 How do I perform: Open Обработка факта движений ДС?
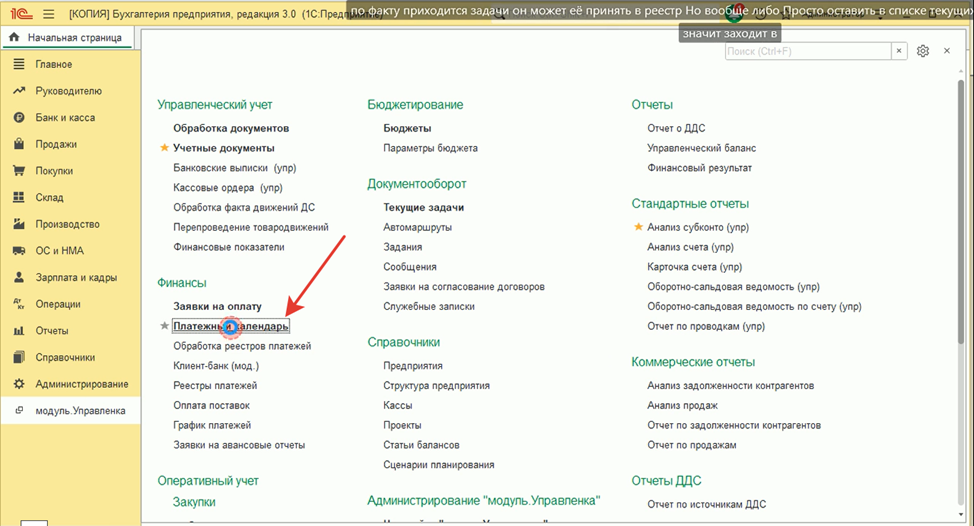244,207
